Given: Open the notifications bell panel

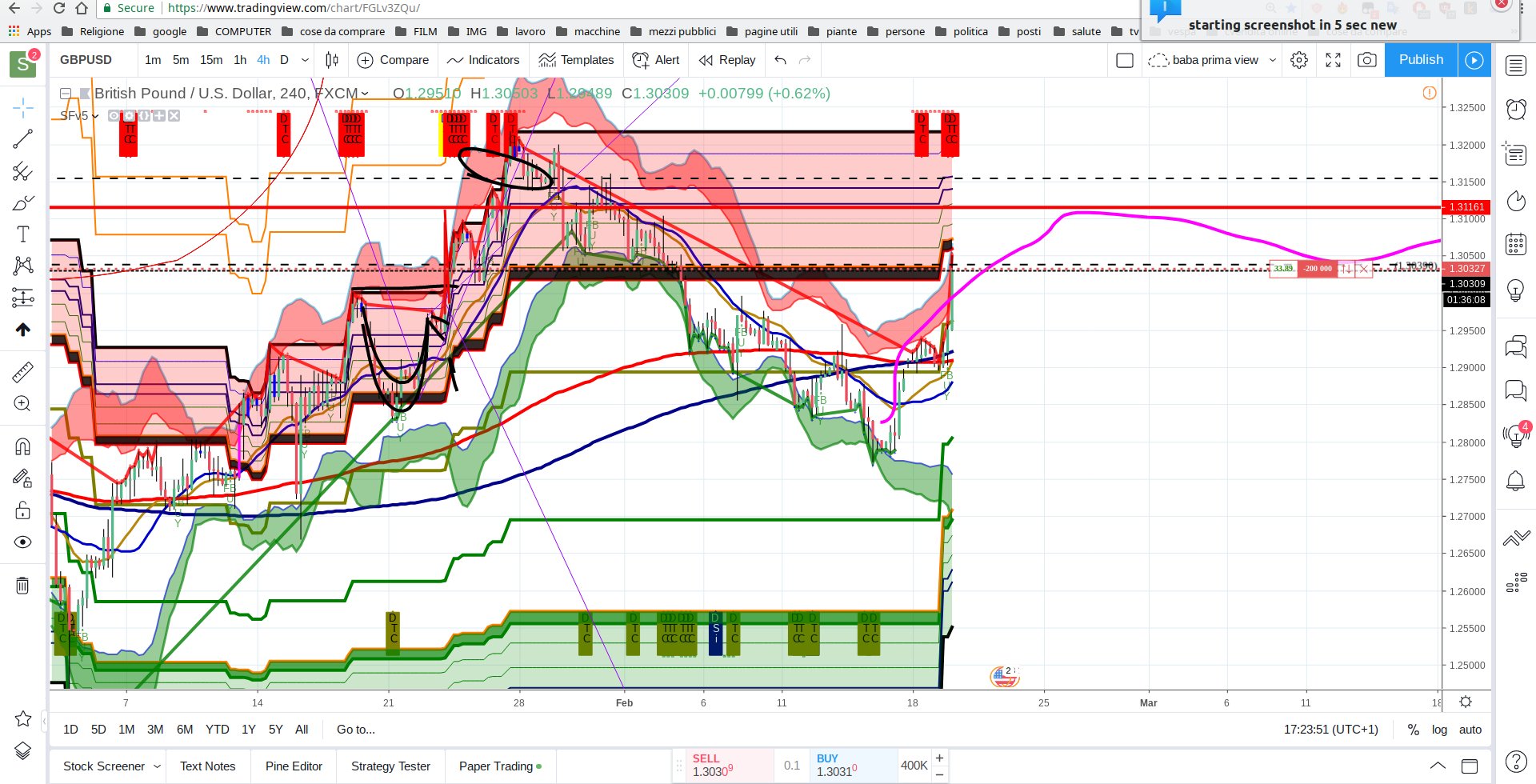Looking at the screenshot, I should tap(1516, 480).
